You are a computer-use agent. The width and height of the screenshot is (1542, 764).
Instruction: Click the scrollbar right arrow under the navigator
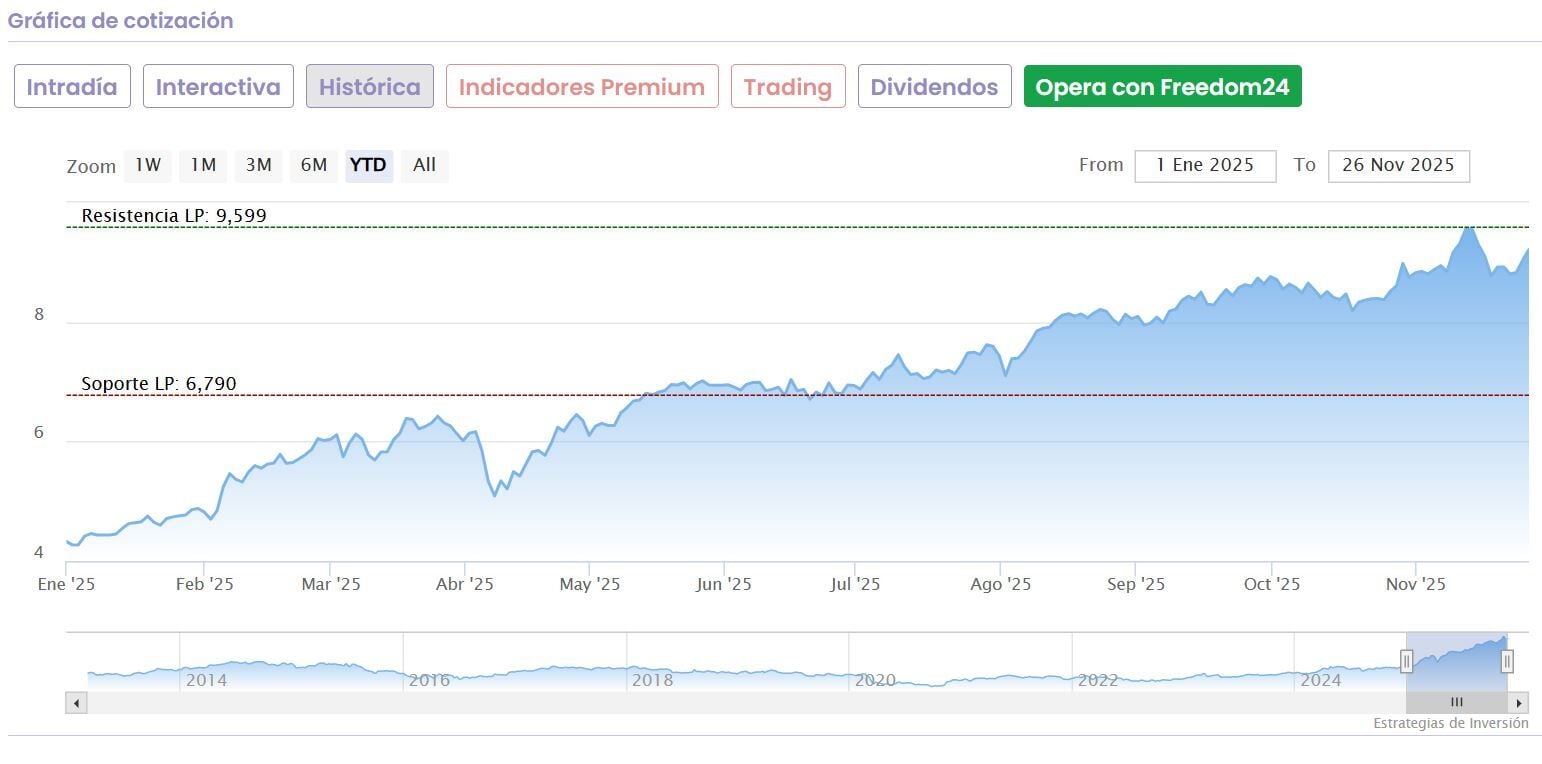click(x=1519, y=703)
